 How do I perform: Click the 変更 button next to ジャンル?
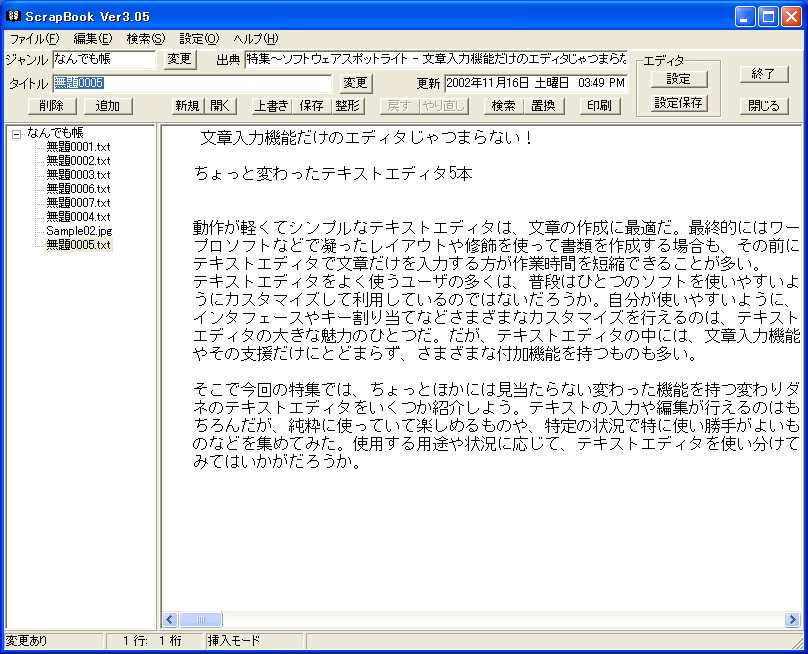pyautogui.click(x=179, y=59)
